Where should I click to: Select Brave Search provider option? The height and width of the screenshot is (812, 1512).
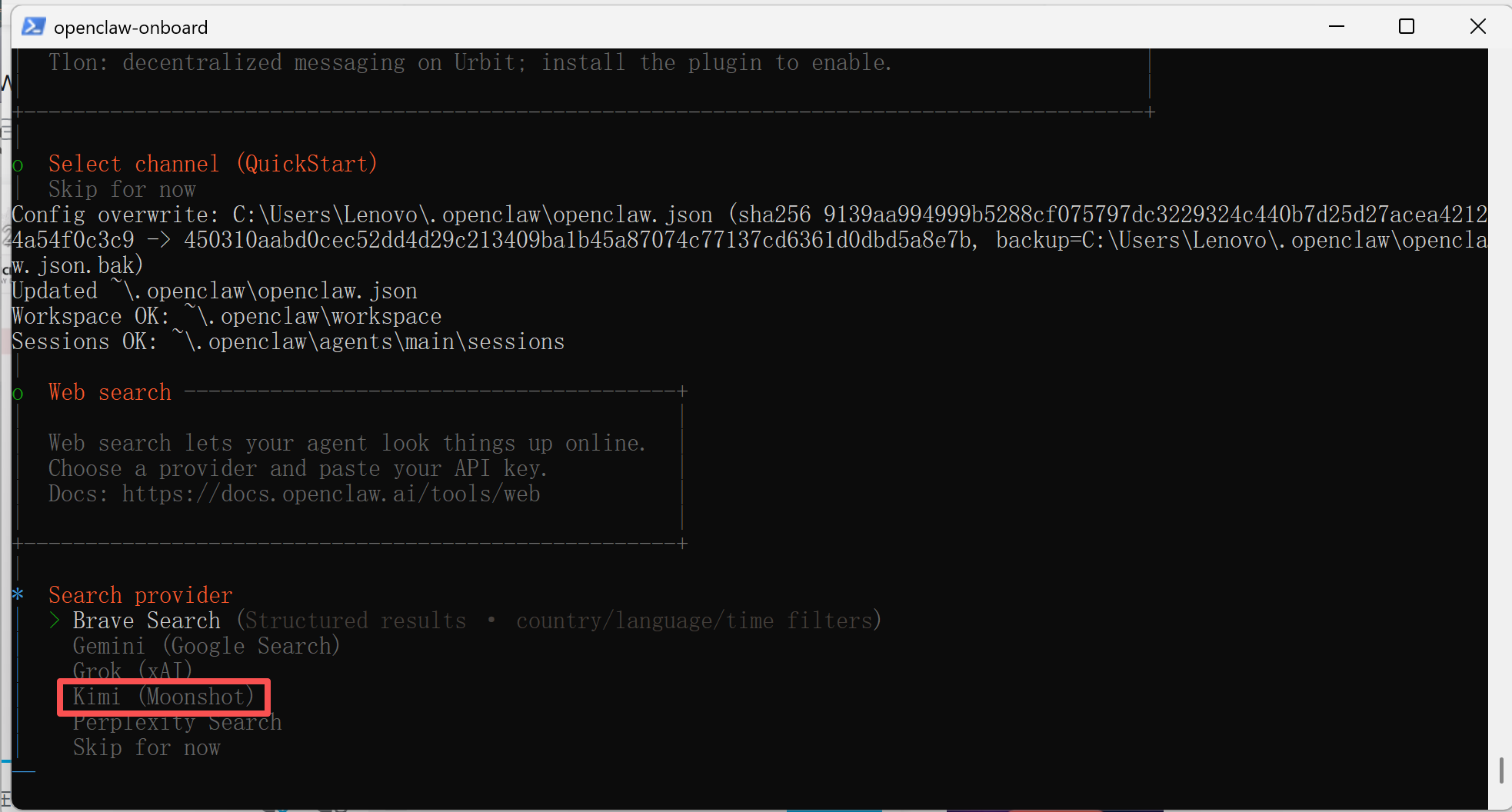pyautogui.click(x=146, y=621)
